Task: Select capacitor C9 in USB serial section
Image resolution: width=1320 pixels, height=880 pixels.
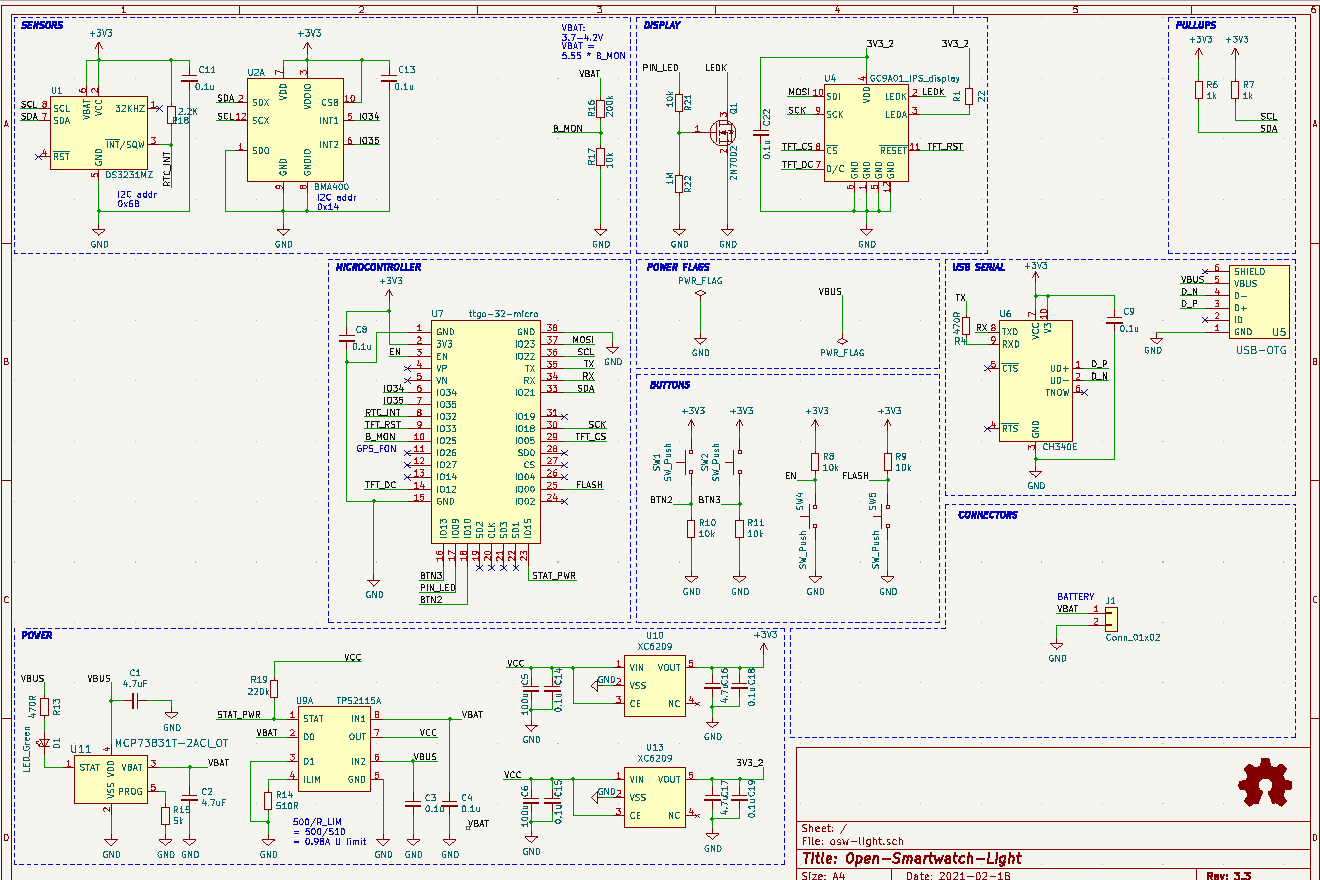Action: click(1114, 321)
